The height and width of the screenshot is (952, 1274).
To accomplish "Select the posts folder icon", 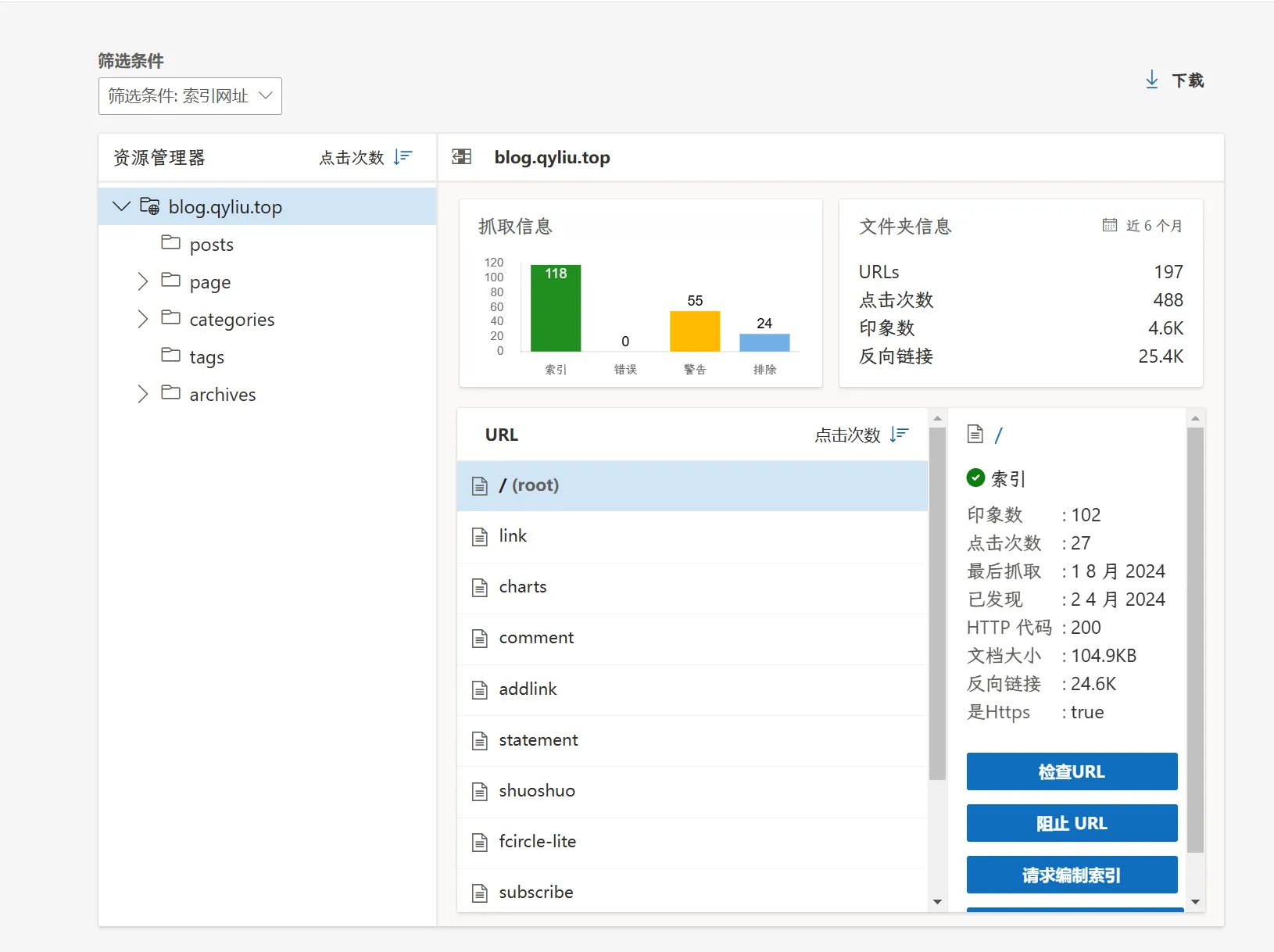I will (170, 243).
